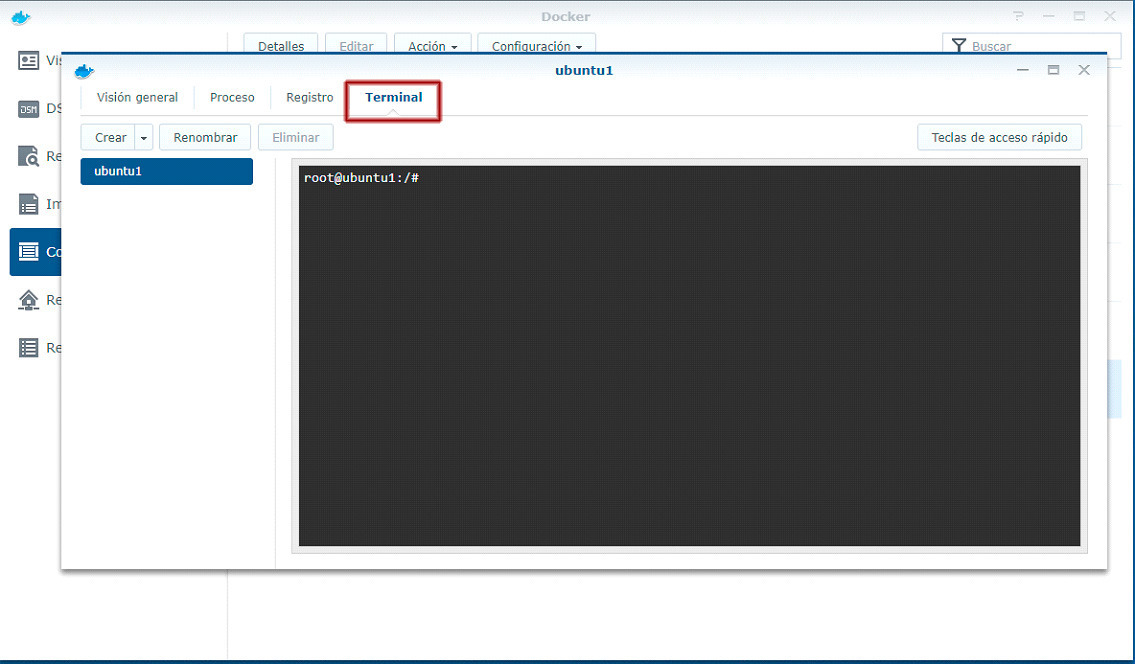Open the DSM sidebar icon in Docker
This screenshot has width=1135, height=664.
[x=28, y=109]
